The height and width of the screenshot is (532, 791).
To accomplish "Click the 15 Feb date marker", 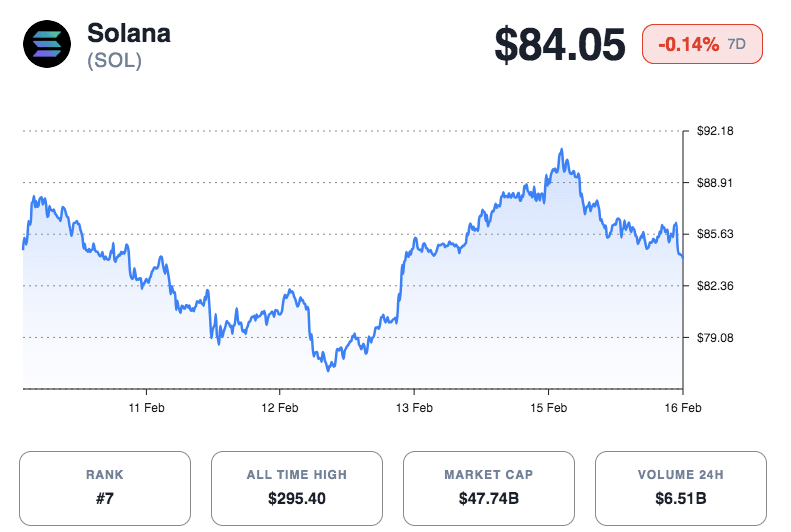I will (548, 408).
